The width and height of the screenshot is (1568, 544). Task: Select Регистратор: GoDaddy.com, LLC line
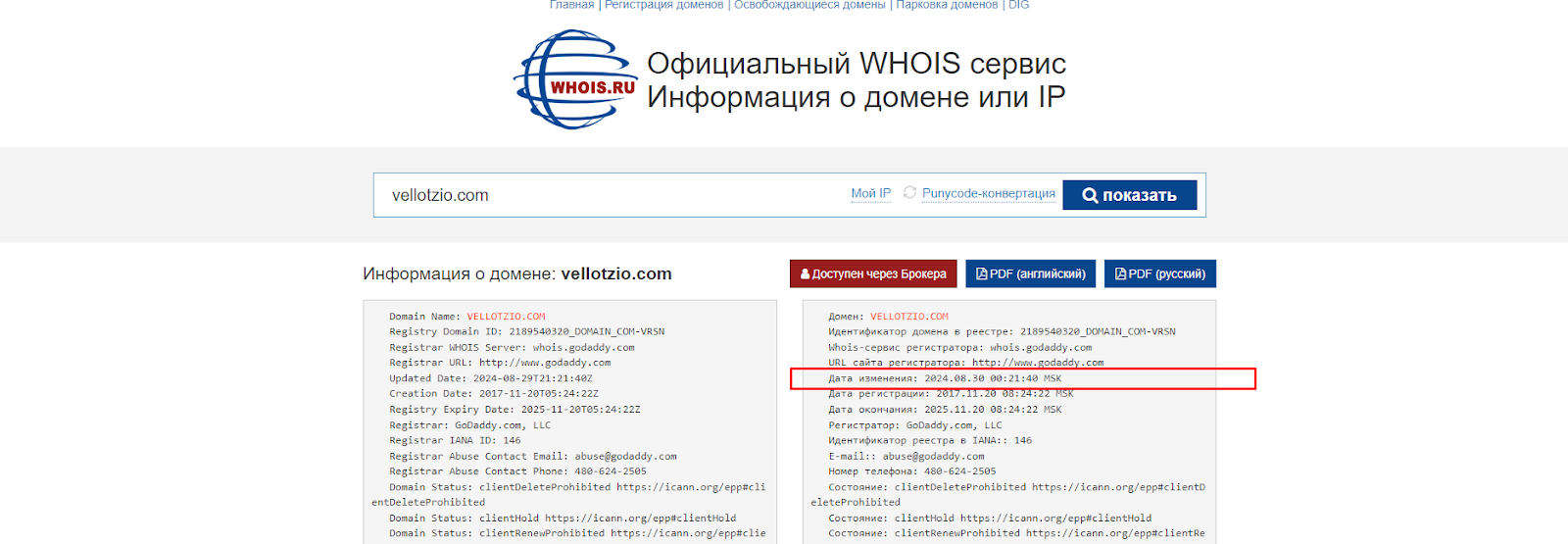tap(915, 425)
